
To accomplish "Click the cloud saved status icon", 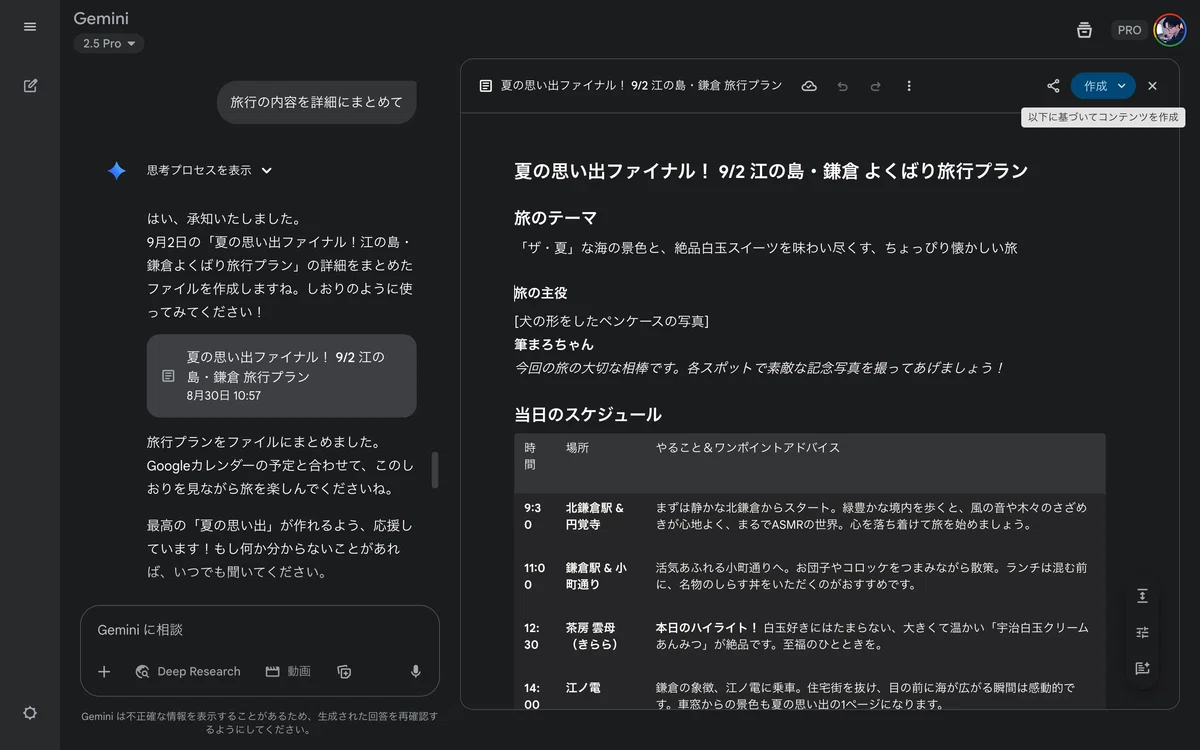I will pos(809,86).
